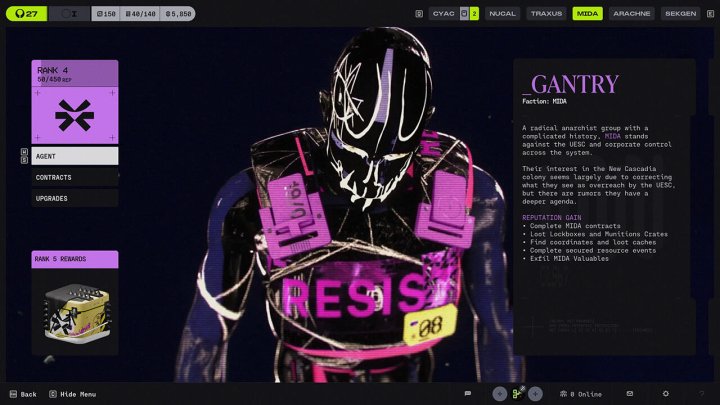The height and width of the screenshot is (405, 720).
Task: Switch to the NUCAL faction tab
Action: point(502,14)
